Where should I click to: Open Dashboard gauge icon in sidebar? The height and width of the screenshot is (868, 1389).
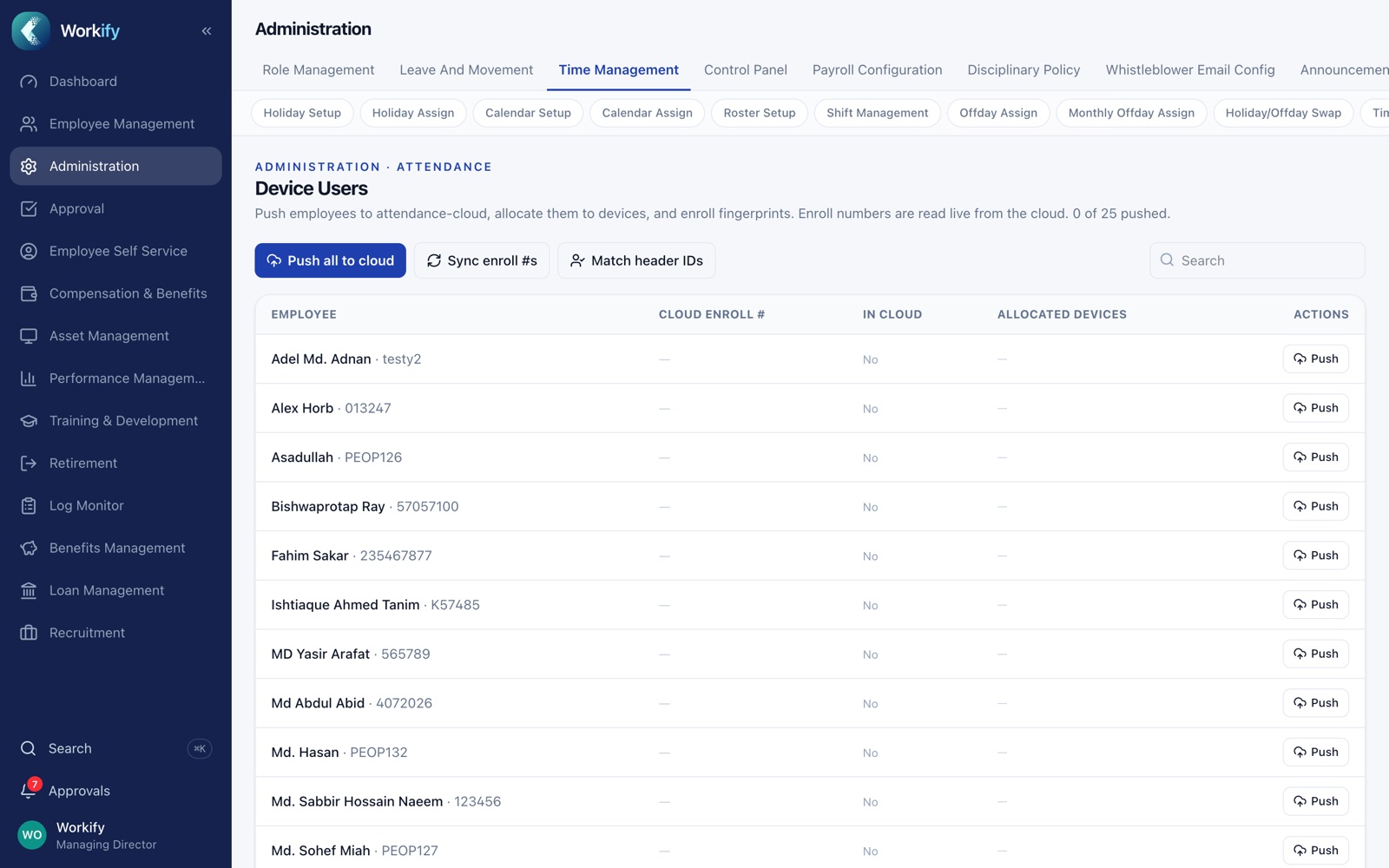(29, 82)
